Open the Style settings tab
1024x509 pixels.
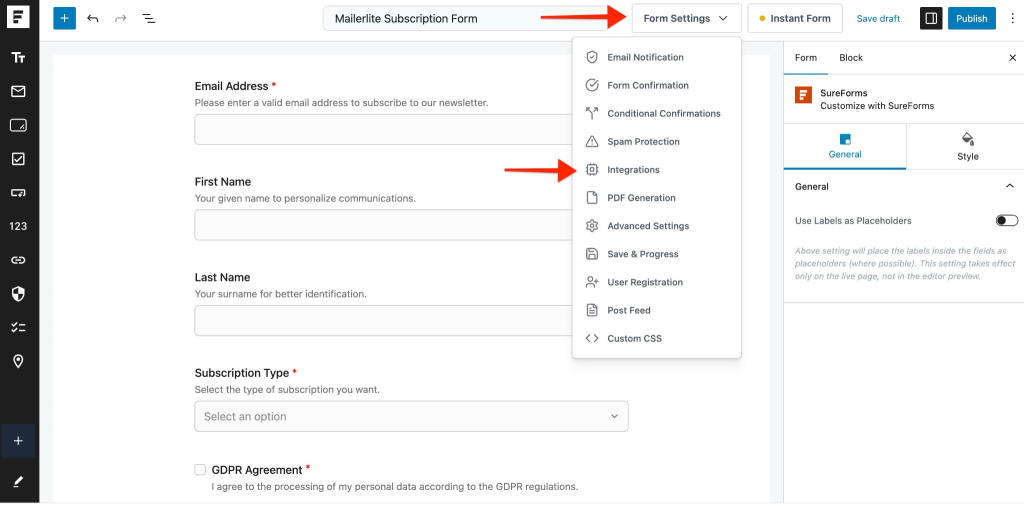coord(967,147)
